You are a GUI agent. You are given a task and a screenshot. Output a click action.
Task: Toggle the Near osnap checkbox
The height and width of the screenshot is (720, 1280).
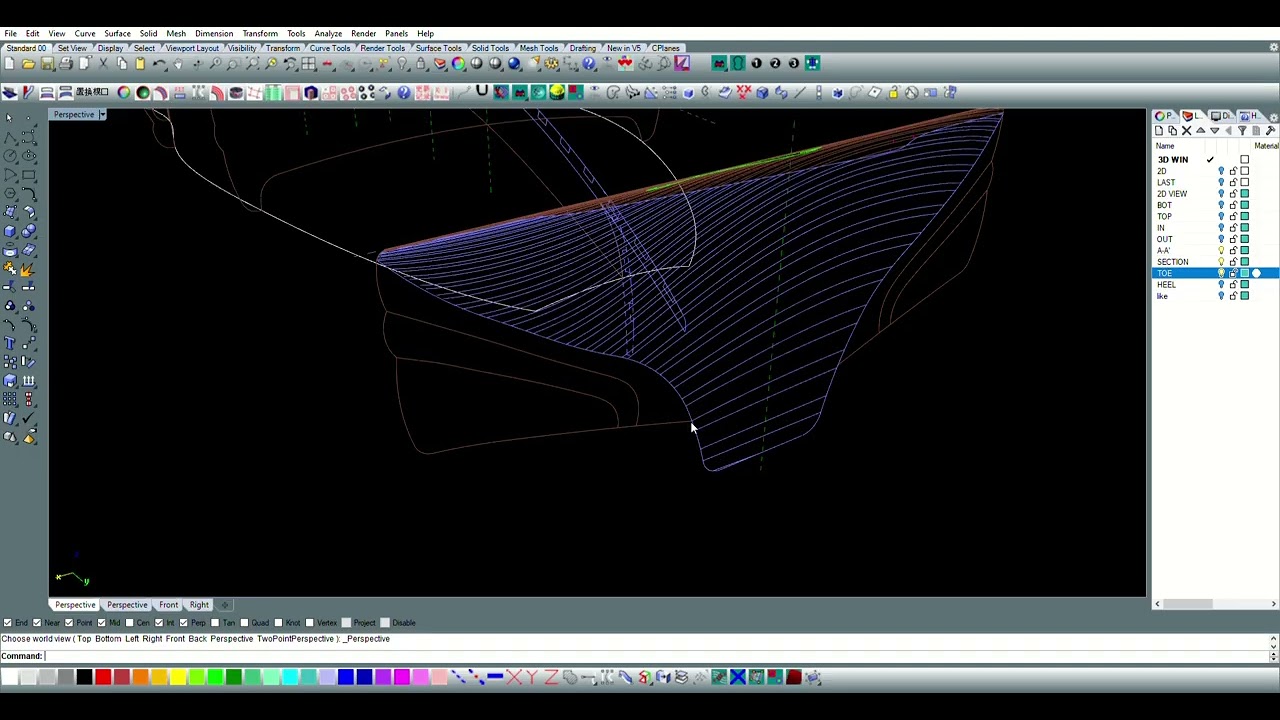coord(37,623)
